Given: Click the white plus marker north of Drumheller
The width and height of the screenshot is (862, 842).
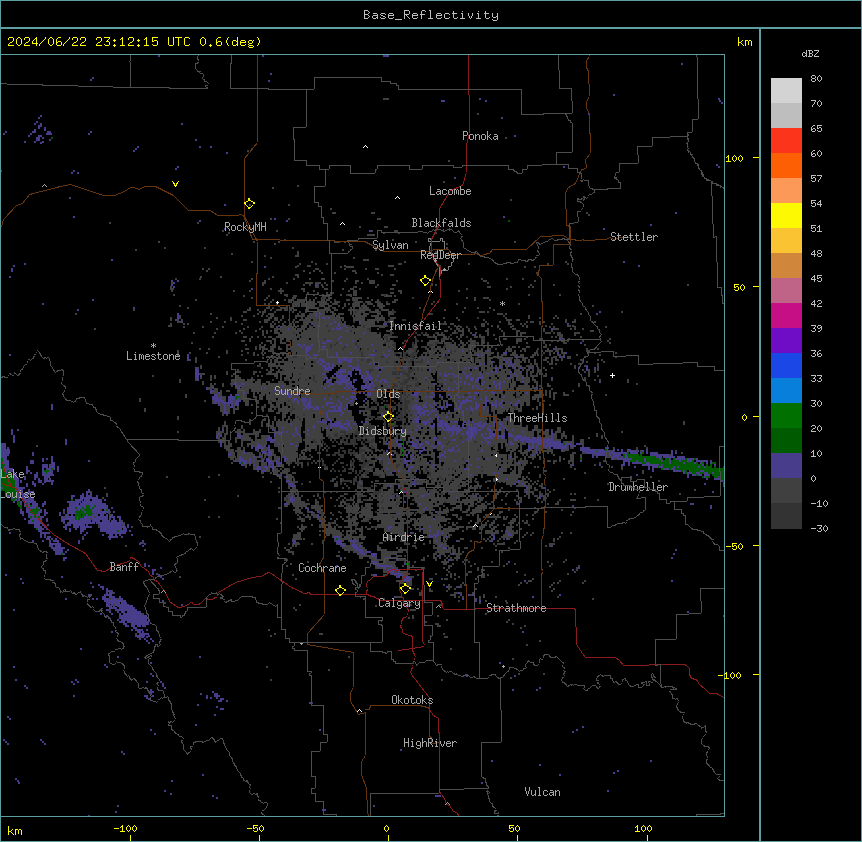Looking at the screenshot, I should point(612,375).
